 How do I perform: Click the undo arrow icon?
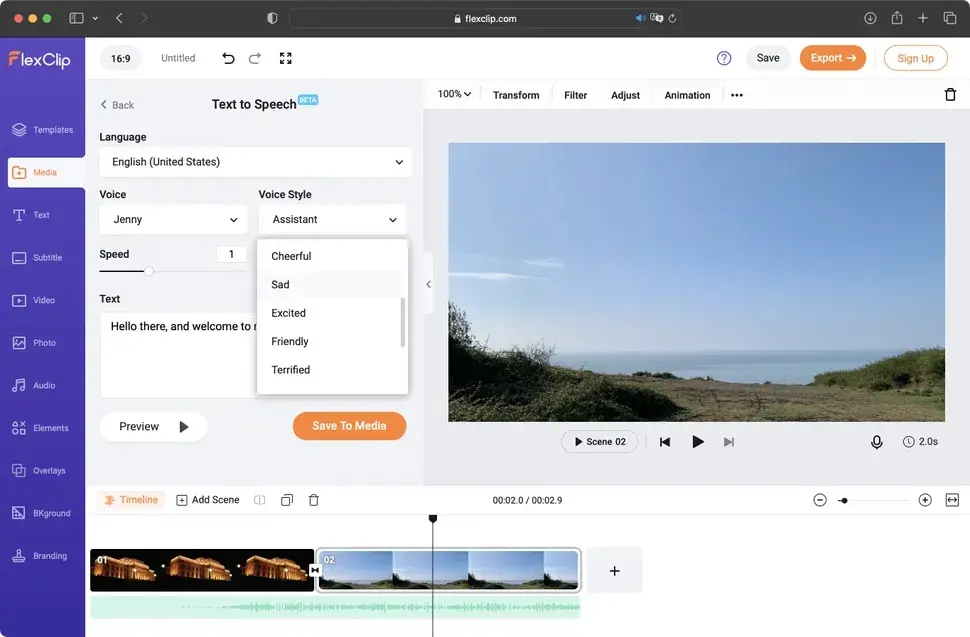coord(228,58)
